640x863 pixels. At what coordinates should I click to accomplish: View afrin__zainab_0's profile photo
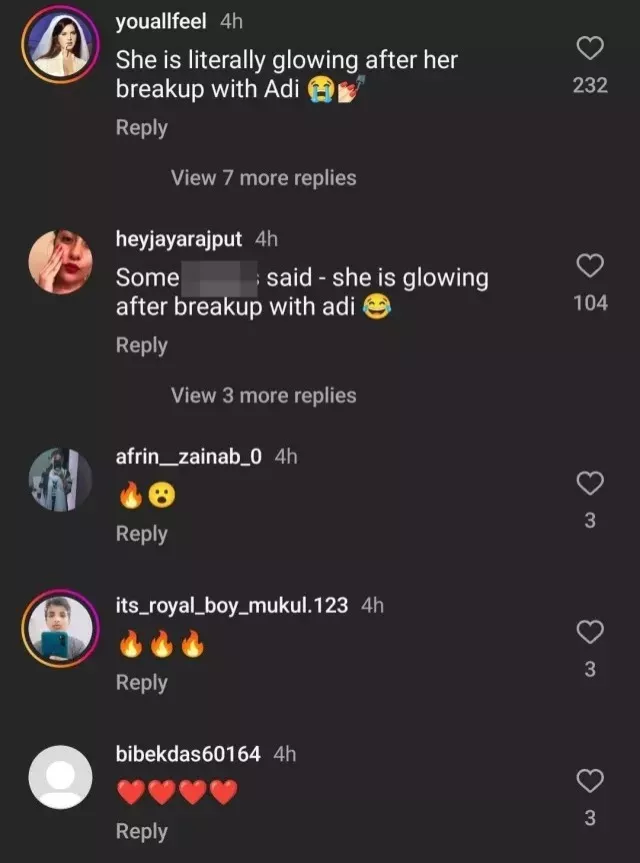[x=61, y=480]
